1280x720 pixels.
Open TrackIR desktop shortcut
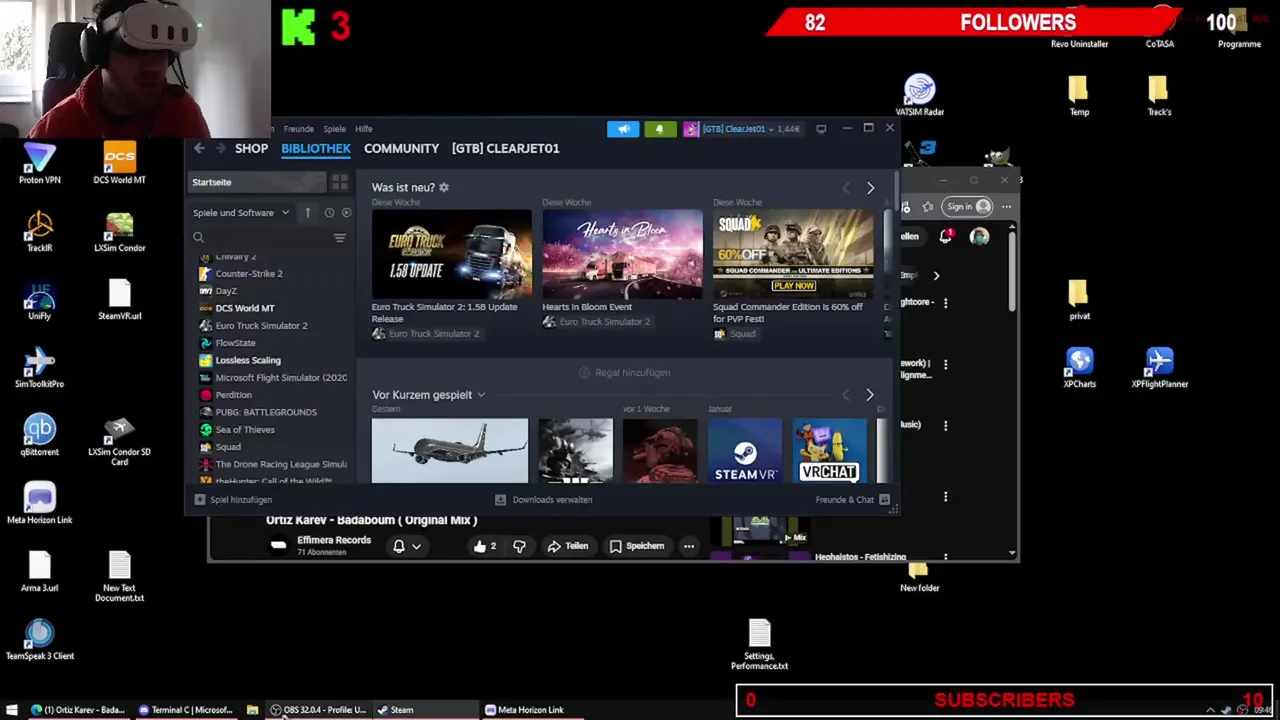point(40,231)
